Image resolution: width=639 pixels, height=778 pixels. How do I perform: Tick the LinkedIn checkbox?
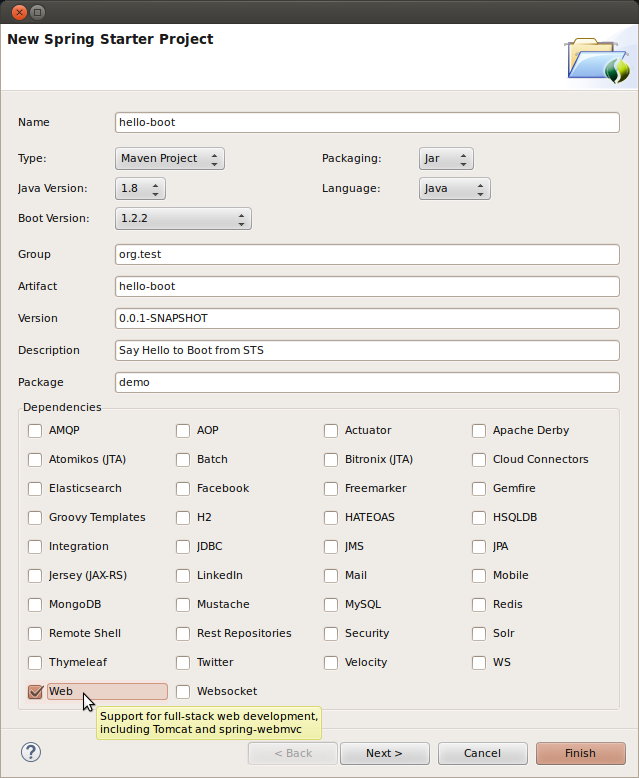183,576
